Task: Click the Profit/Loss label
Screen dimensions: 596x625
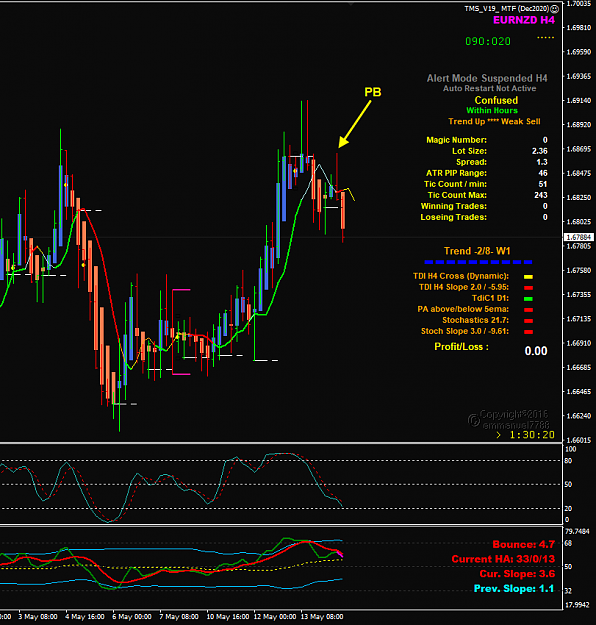Action: 461,347
